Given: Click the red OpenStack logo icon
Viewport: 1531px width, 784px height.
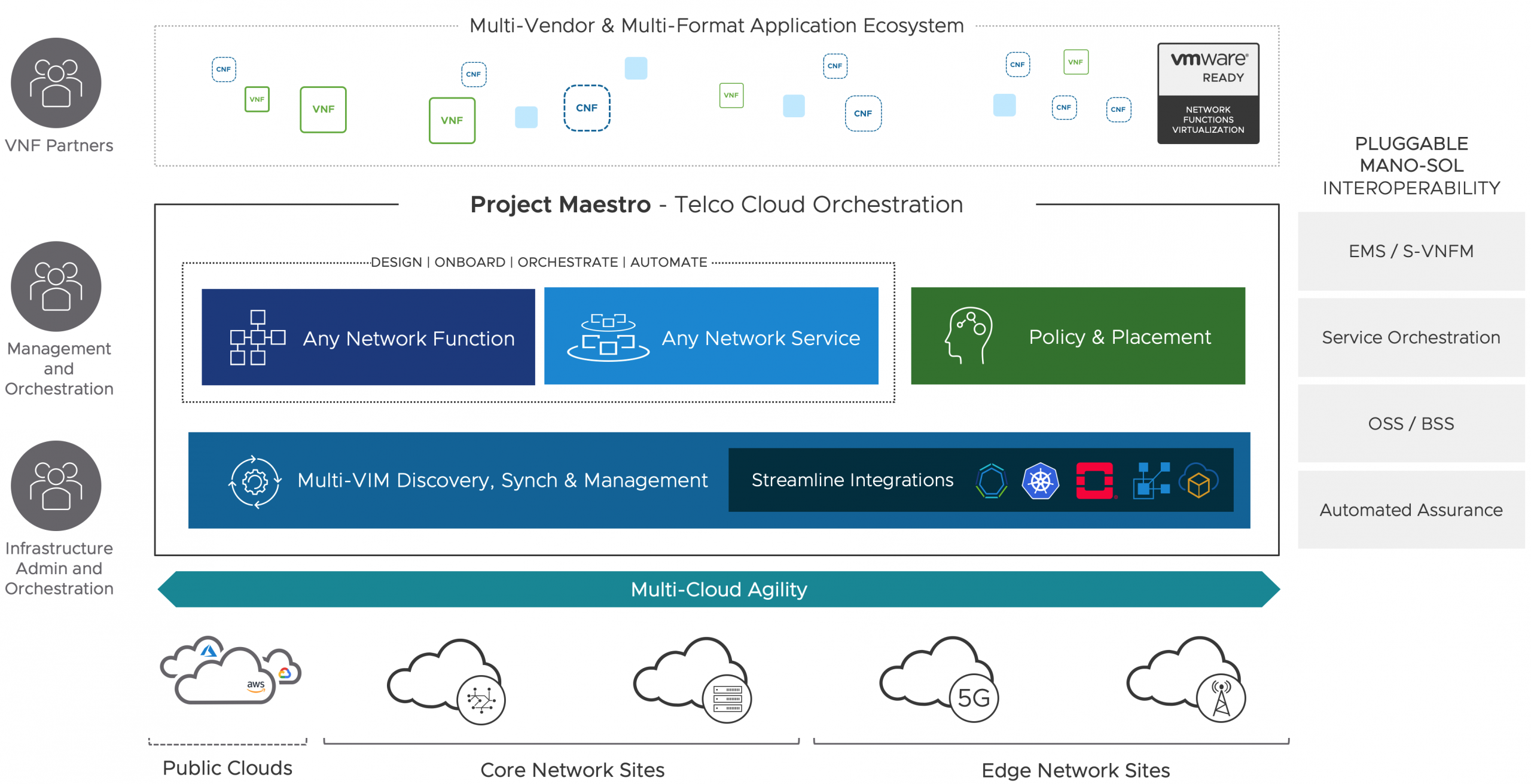Looking at the screenshot, I should (1094, 480).
